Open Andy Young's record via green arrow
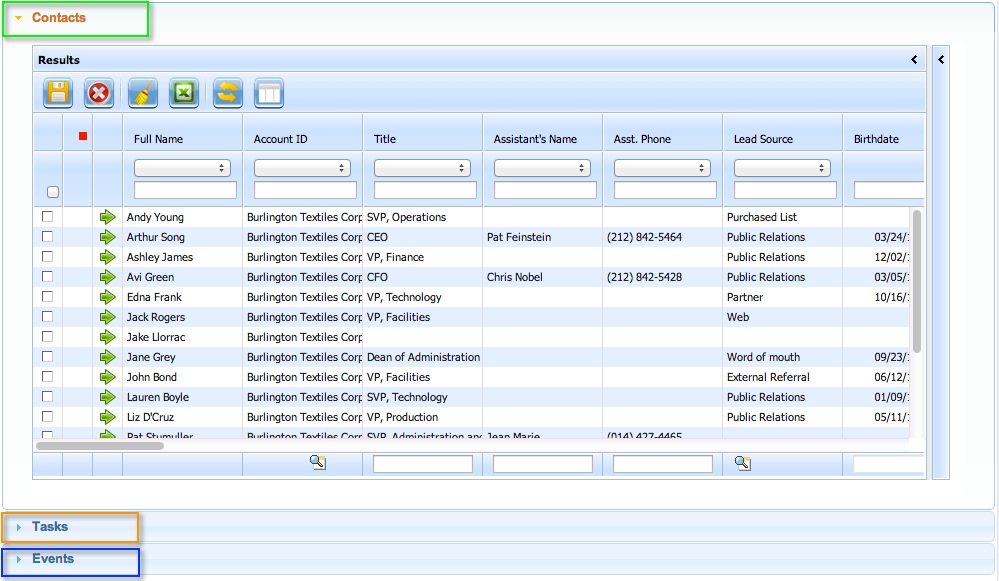The image size is (999, 581). click(108, 217)
